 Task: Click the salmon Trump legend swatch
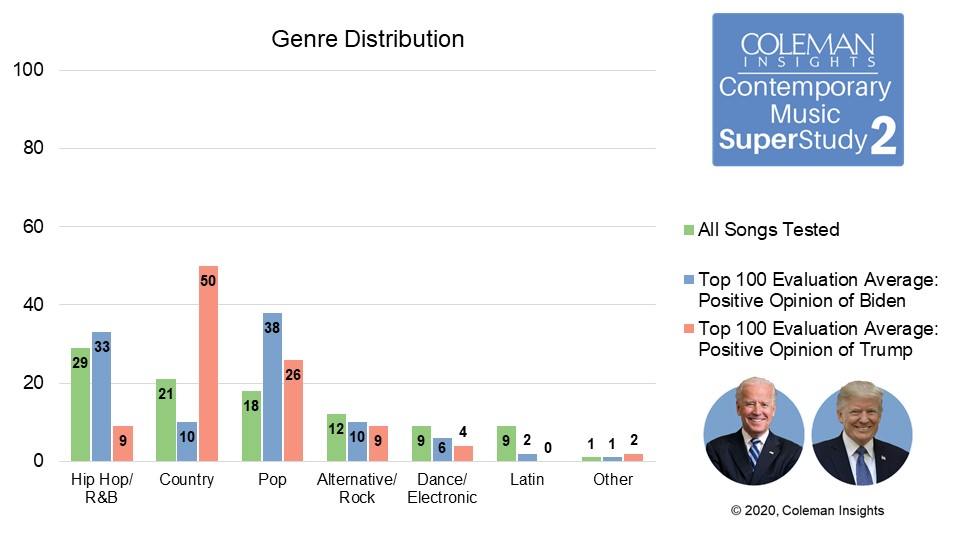click(688, 329)
